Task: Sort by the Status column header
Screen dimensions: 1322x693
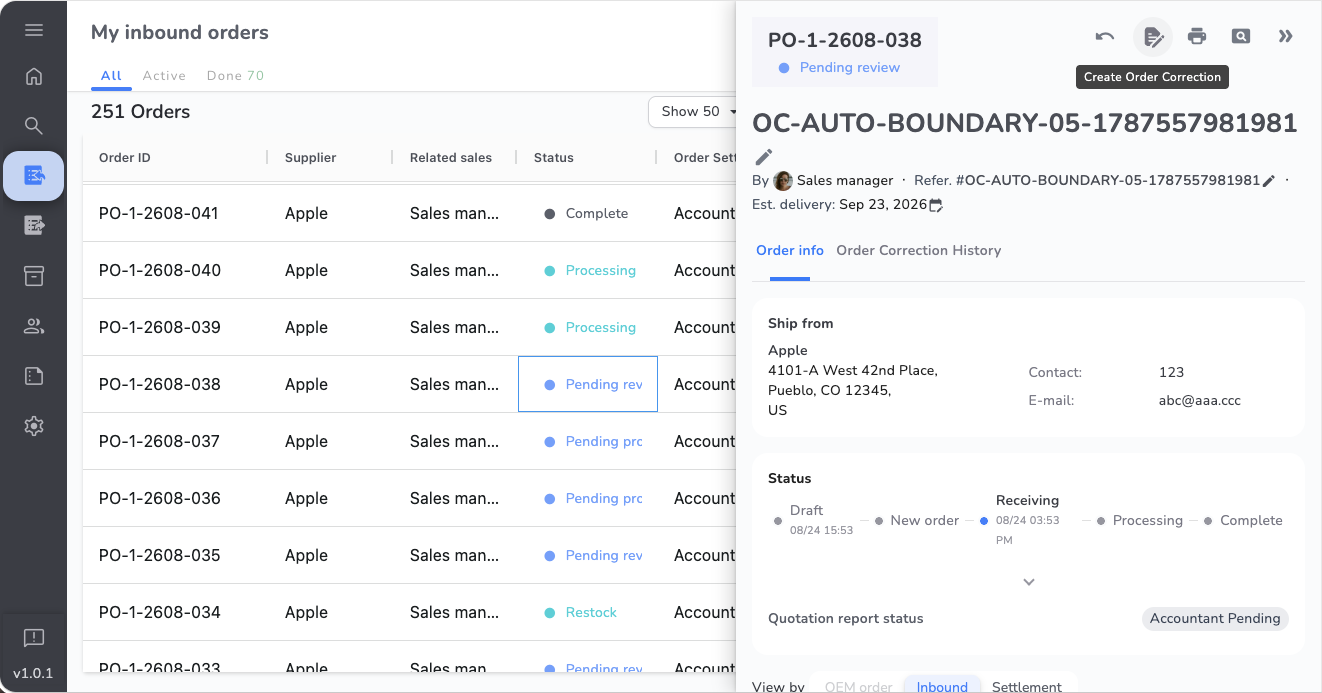Action: click(x=553, y=158)
